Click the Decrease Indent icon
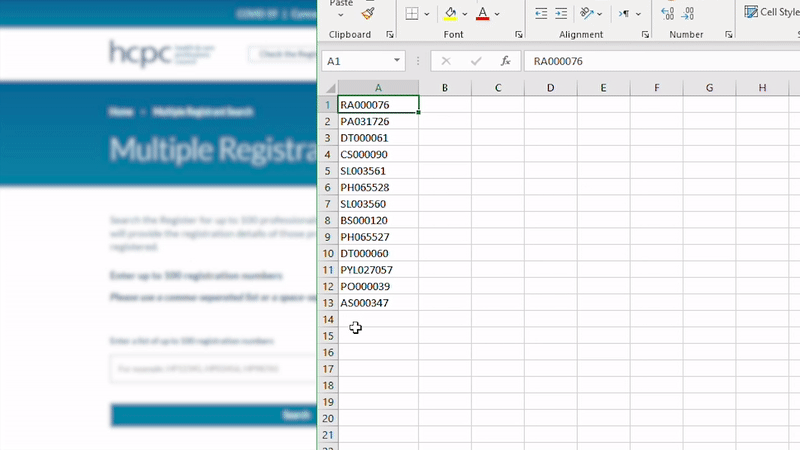This screenshot has width=800, height=450. (541, 14)
